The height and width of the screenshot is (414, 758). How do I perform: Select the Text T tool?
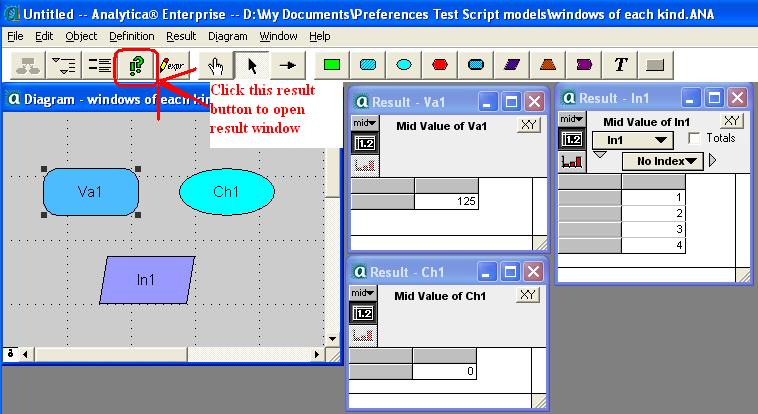[620, 65]
